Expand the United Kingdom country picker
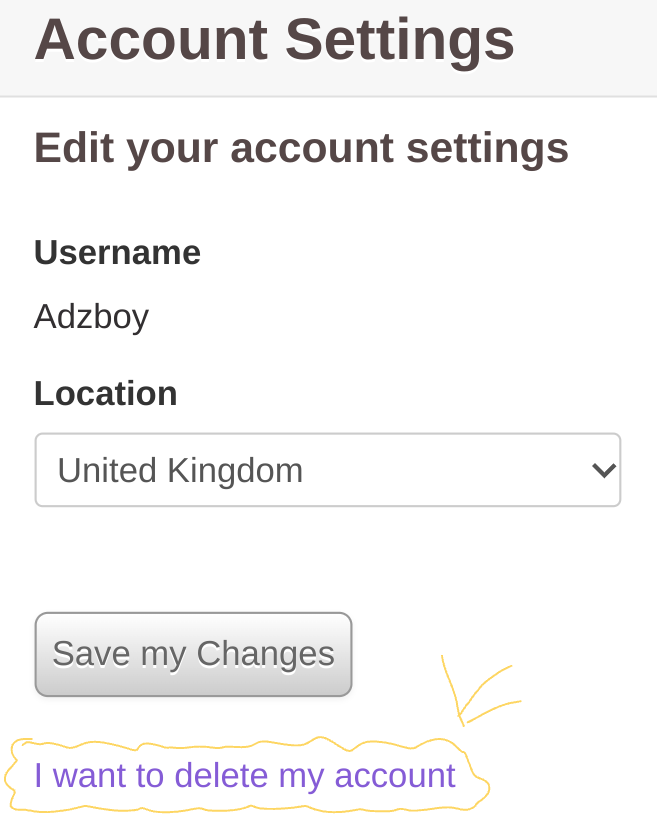This screenshot has width=657, height=817. click(x=328, y=469)
